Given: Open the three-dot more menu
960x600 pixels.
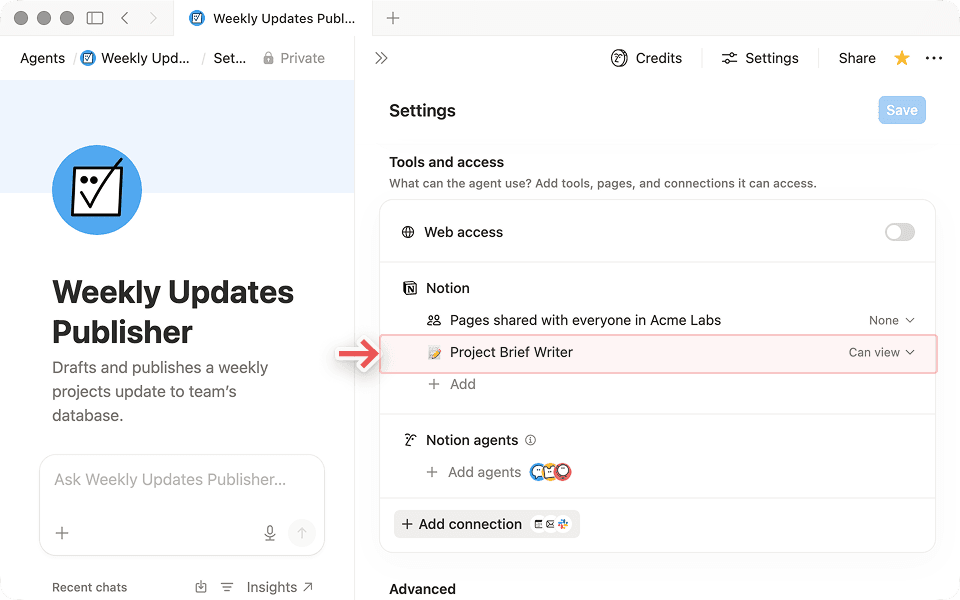Looking at the screenshot, I should (x=934, y=58).
